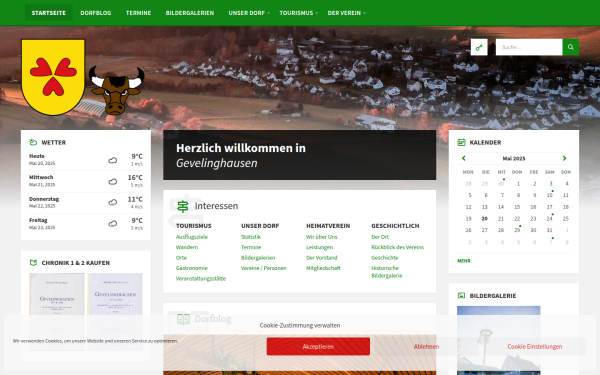600x375 pixels.
Task: Open the Mitgliedschaft link
Action: [x=323, y=268]
